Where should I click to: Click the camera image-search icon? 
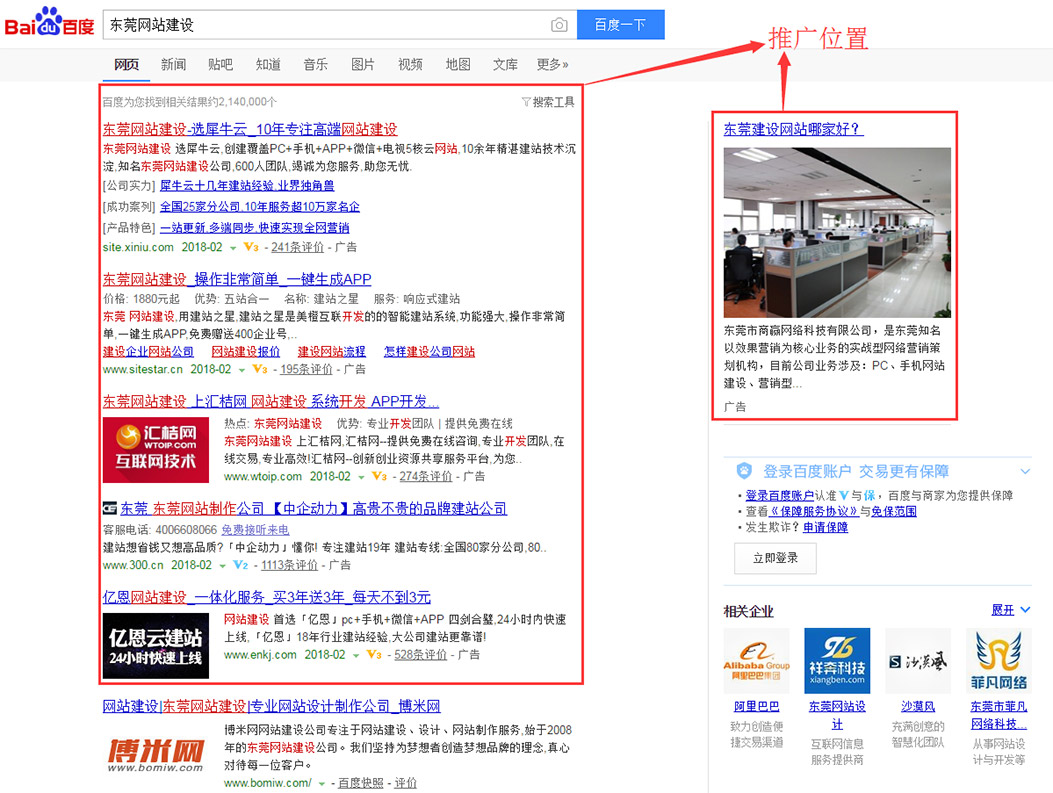click(559, 25)
